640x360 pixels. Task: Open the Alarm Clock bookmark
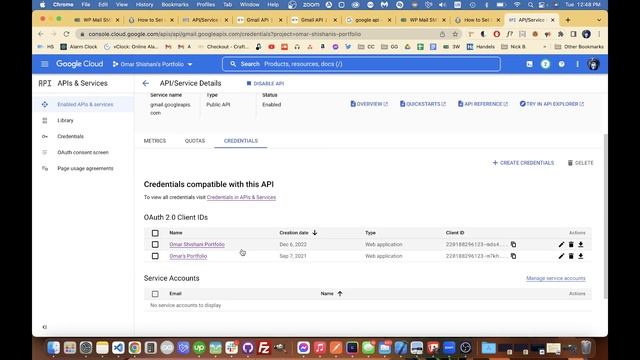[79, 47]
